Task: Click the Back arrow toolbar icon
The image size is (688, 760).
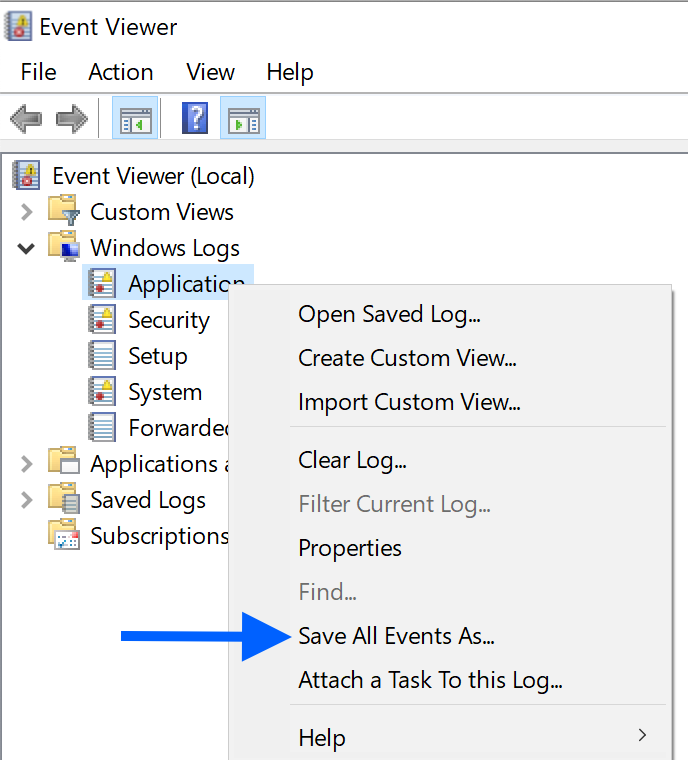Action: (26, 121)
